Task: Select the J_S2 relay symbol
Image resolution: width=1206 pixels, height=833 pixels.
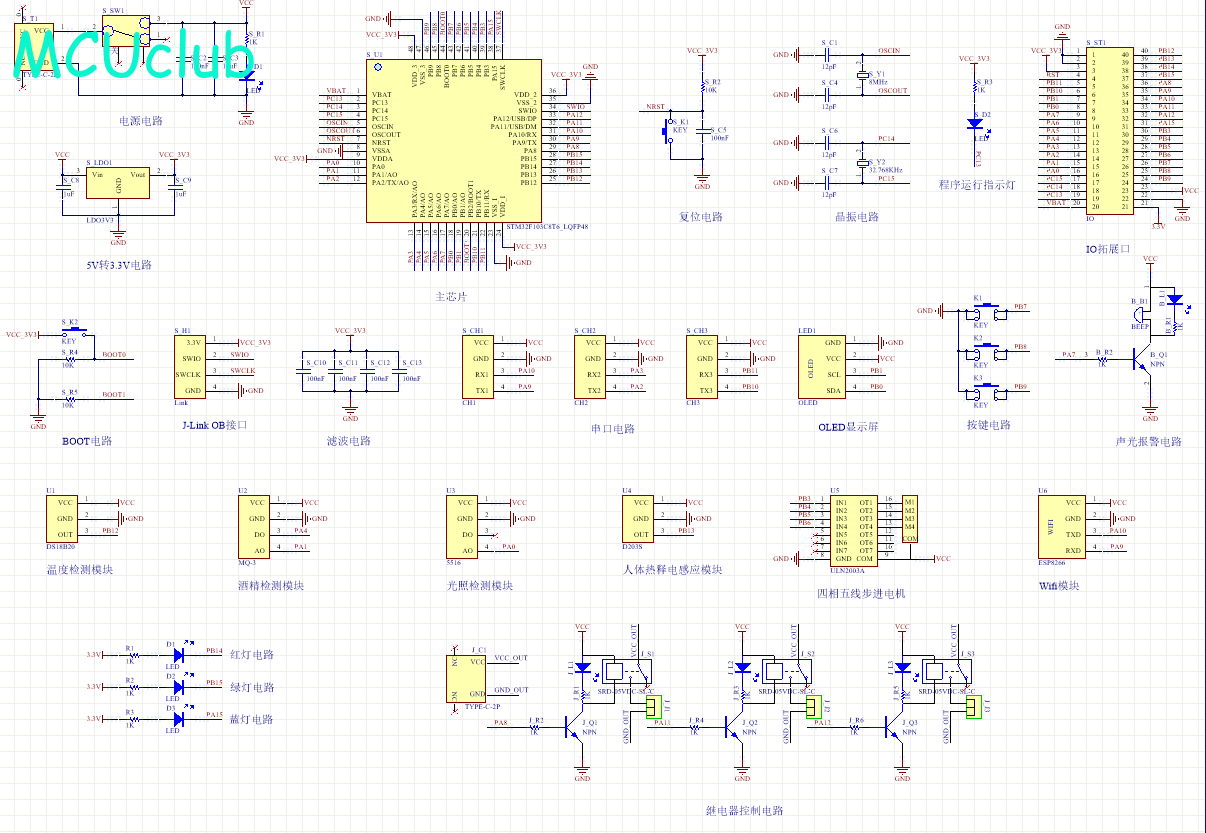Action: coord(789,672)
